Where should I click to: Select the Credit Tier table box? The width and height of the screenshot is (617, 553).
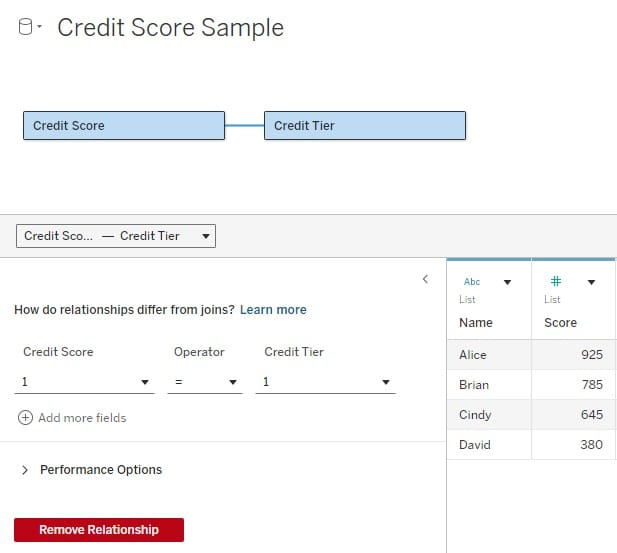365,126
